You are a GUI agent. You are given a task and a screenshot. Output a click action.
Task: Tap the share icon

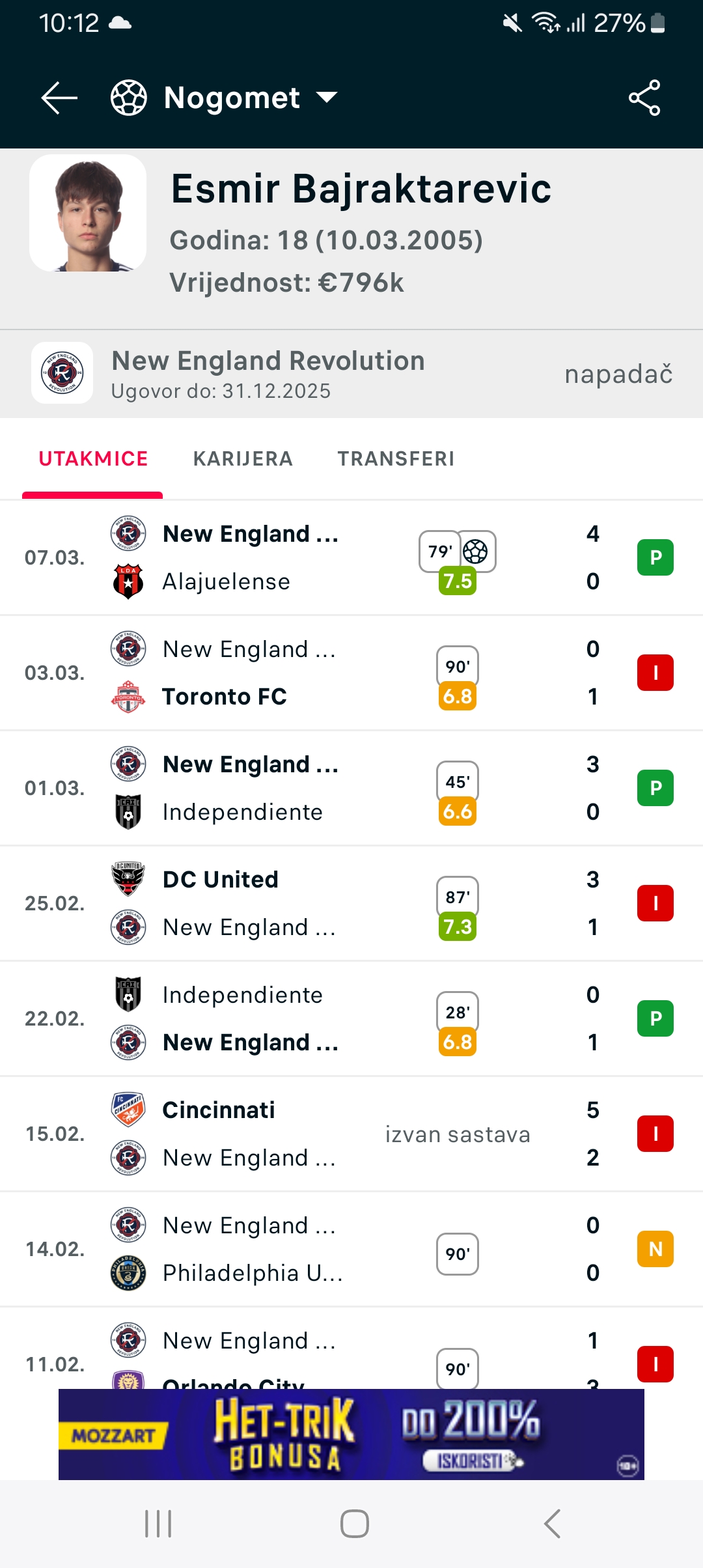[644, 98]
